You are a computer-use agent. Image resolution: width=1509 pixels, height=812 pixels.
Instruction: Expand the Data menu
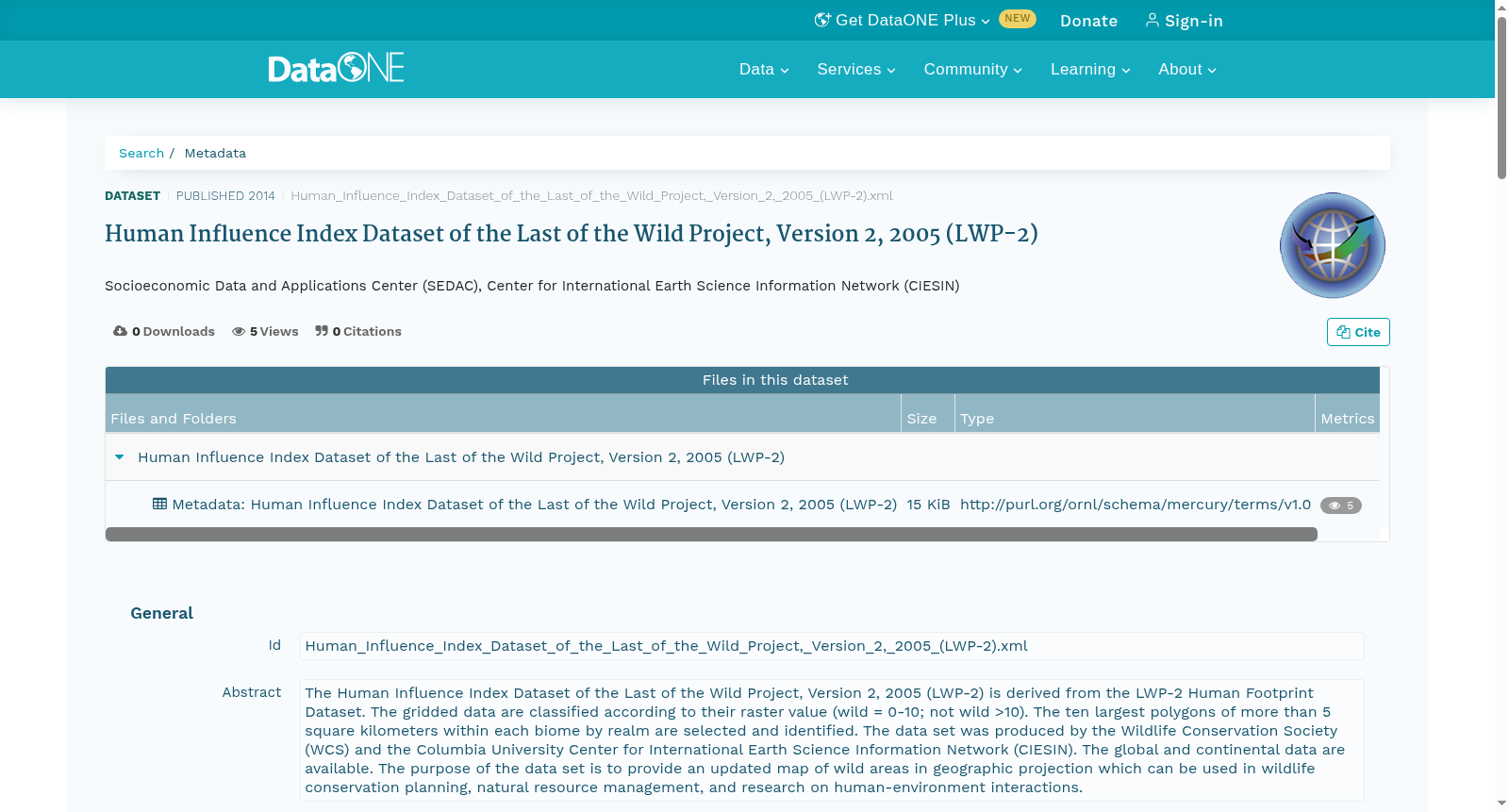[x=764, y=69]
